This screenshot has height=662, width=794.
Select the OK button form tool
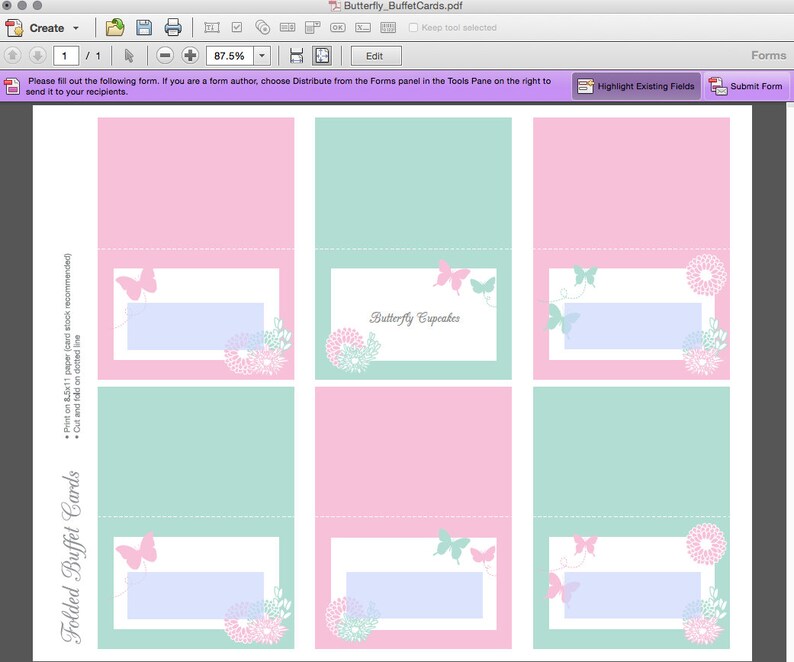click(338, 27)
